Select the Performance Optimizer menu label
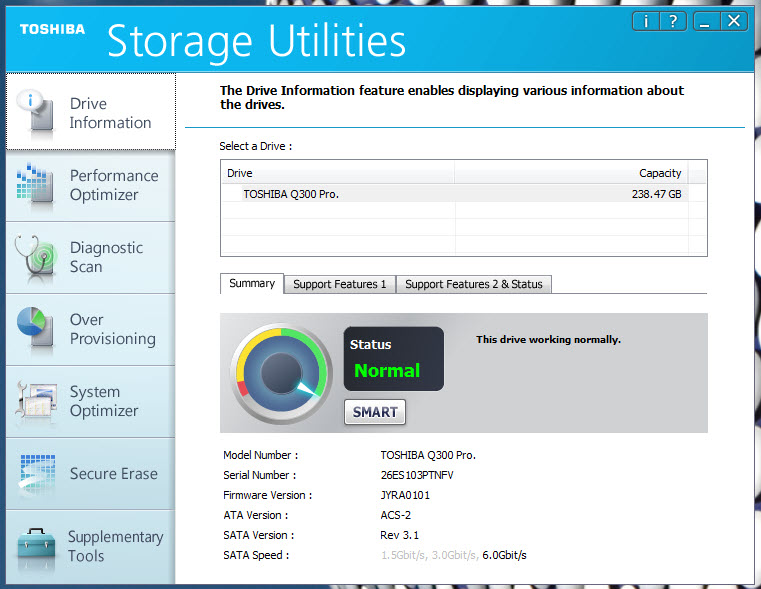The height and width of the screenshot is (589, 761). (x=114, y=185)
